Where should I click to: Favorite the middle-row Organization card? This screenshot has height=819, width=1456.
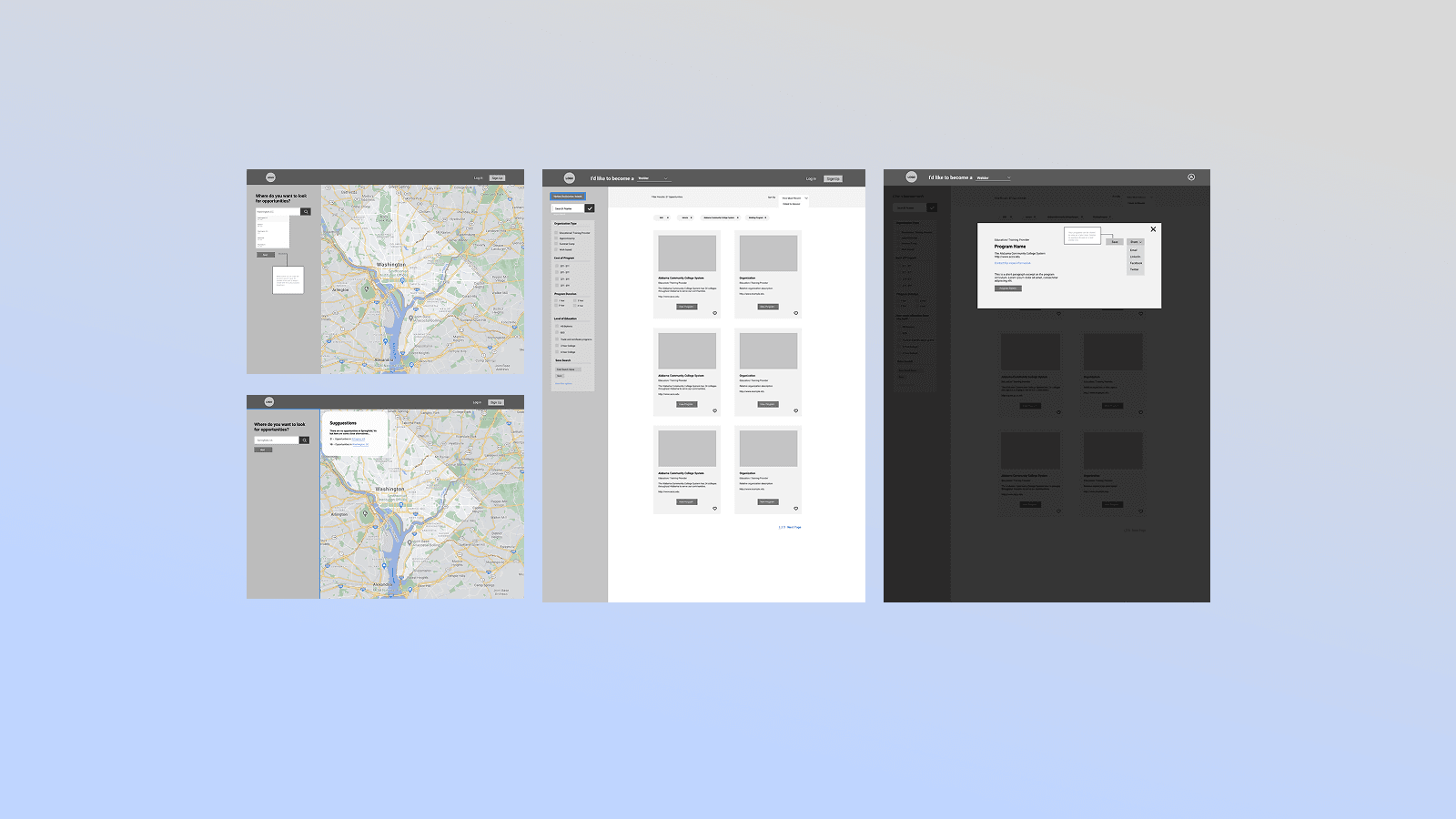(795, 410)
